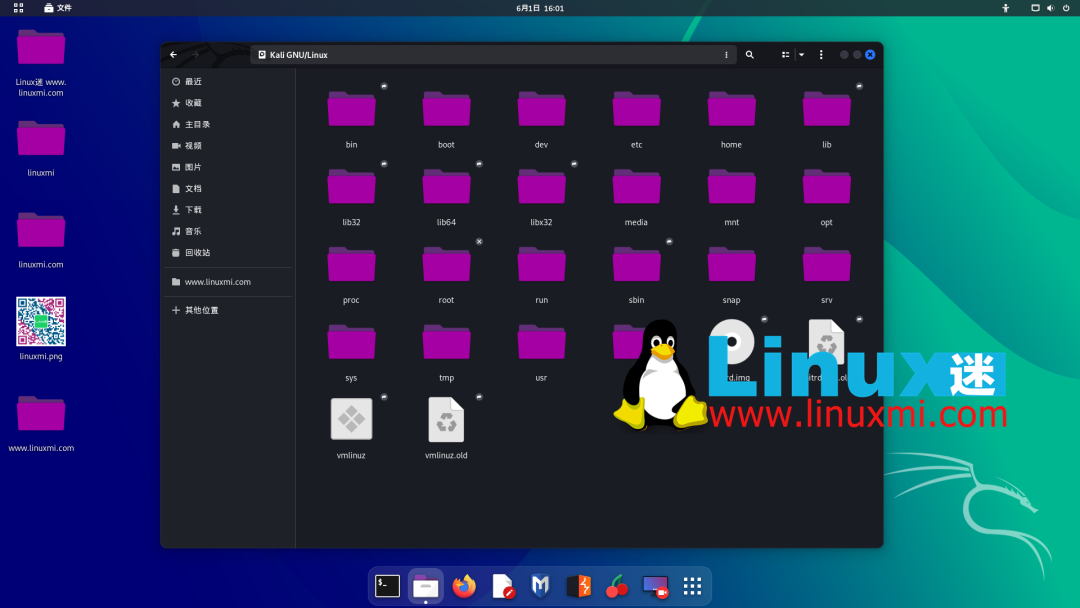Launch Burp Suite from the dock
The height and width of the screenshot is (608, 1080).
[579, 586]
